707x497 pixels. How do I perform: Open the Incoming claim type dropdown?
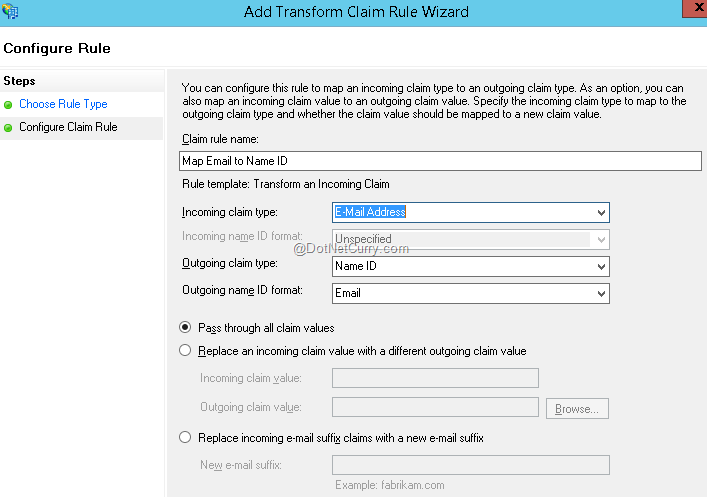click(470, 212)
